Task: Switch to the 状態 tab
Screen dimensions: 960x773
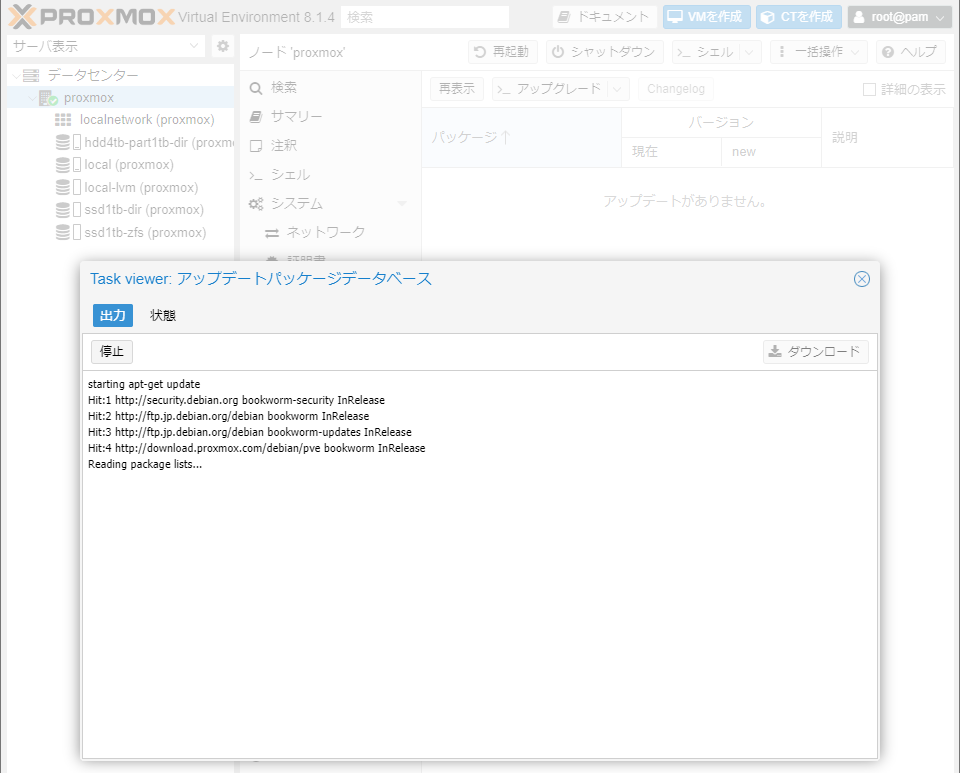Action: pos(163,315)
